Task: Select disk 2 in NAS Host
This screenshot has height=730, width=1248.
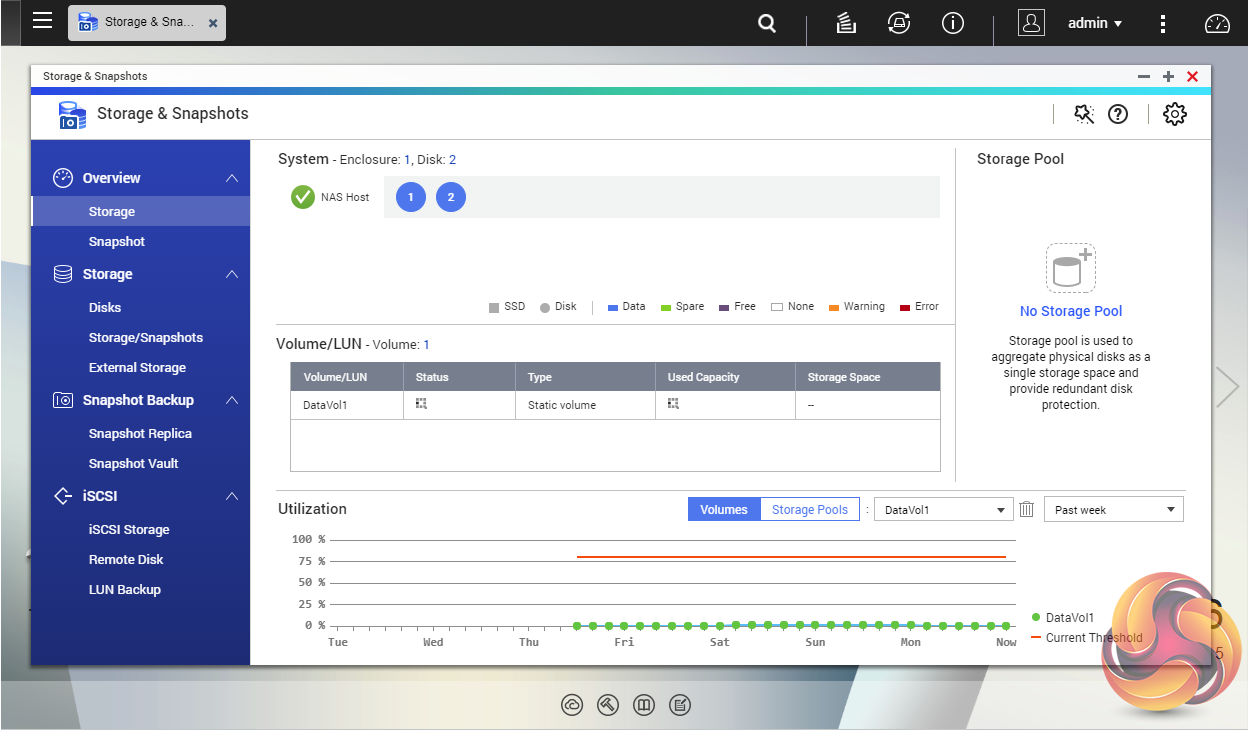Action: click(451, 197)
